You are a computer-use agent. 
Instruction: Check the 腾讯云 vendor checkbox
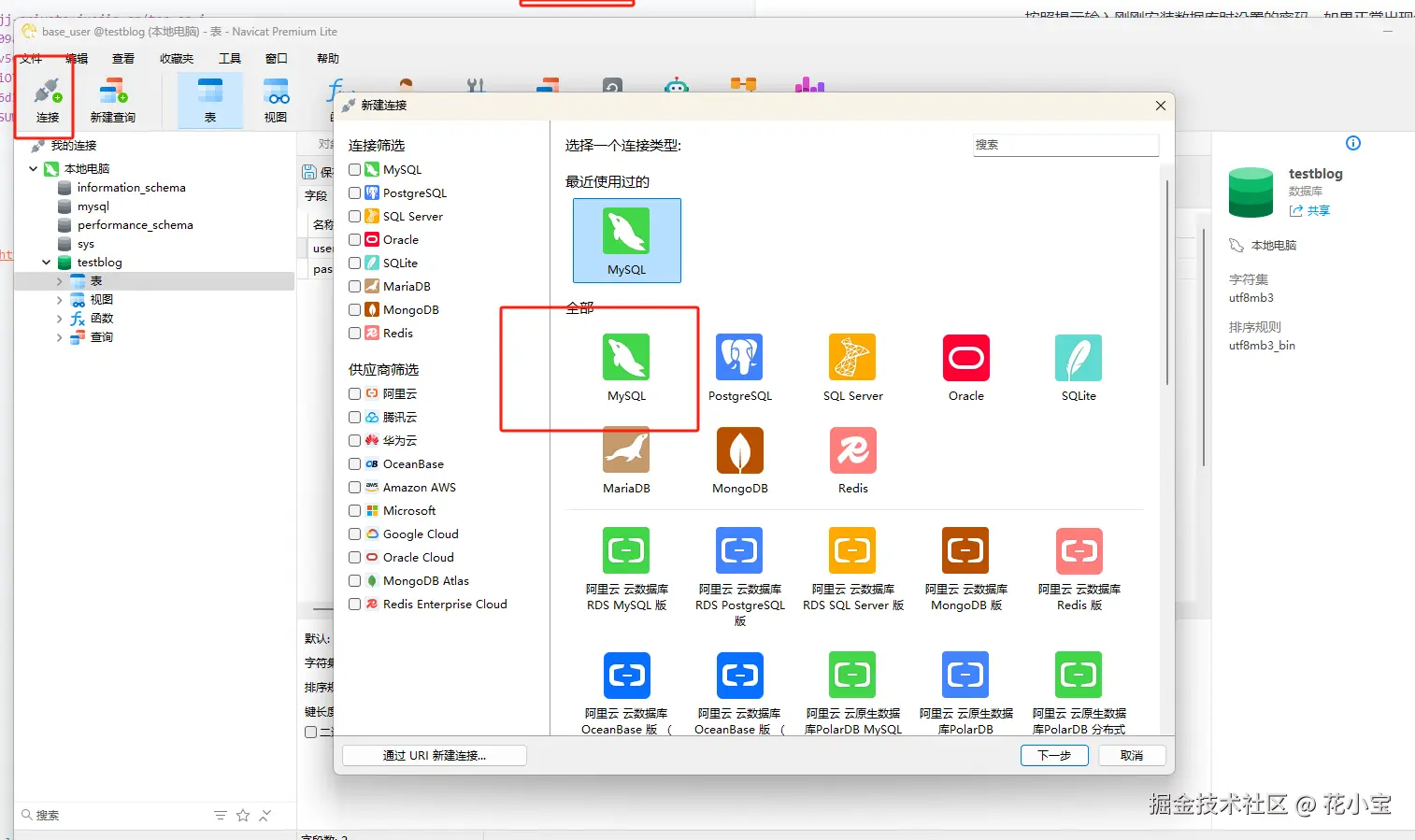(x=355, y=418)
